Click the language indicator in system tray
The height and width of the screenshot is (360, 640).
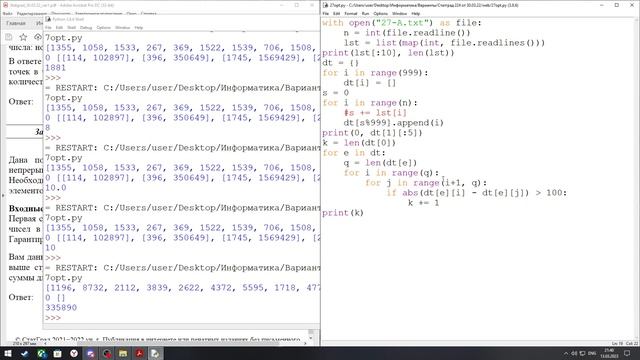point(593,353)
